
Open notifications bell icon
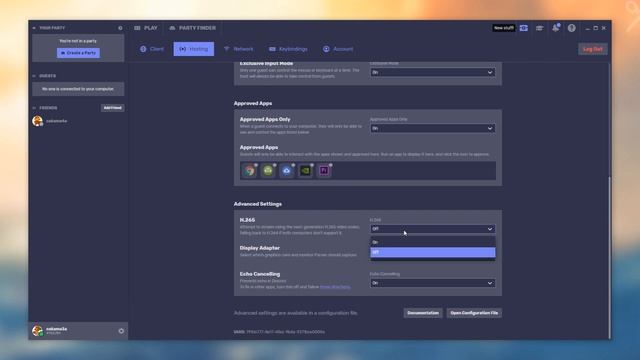click(x=556, y=28)
